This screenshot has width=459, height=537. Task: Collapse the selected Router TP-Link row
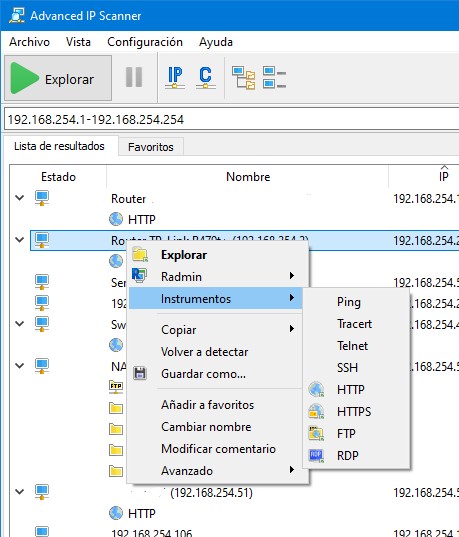[x=20, y=240]
